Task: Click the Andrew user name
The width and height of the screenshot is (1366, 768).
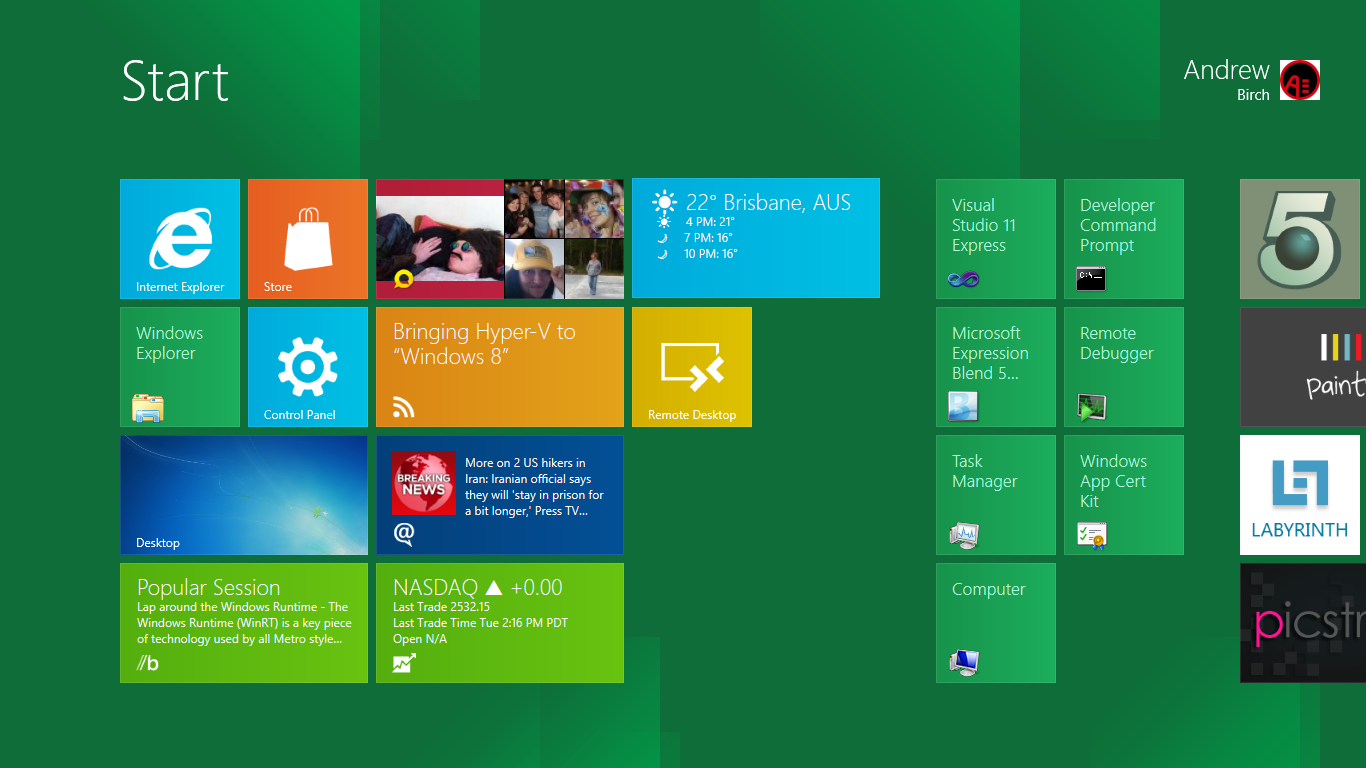Action: click(x=1226, y=70)
